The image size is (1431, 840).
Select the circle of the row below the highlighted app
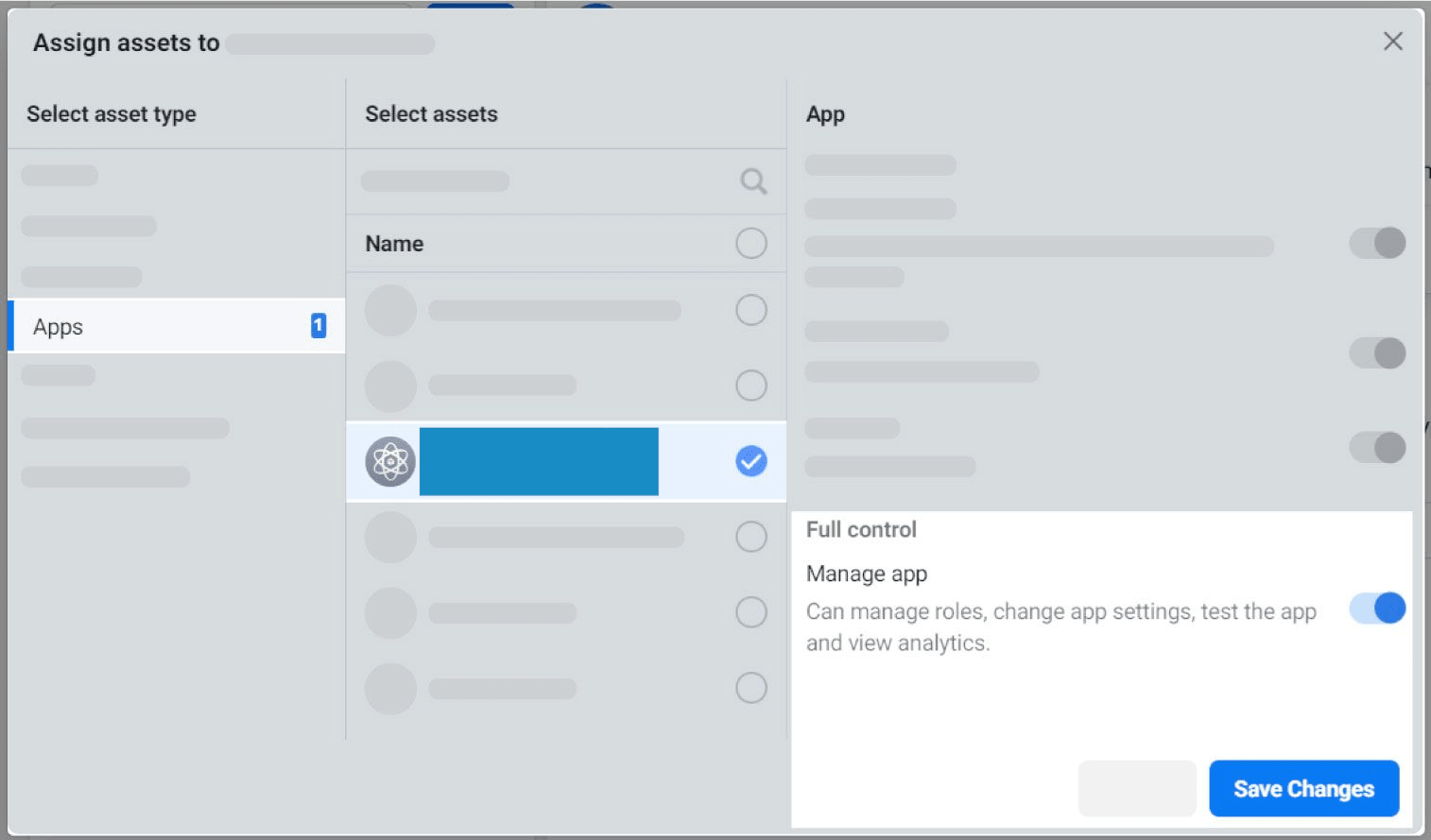pos(750,537)
